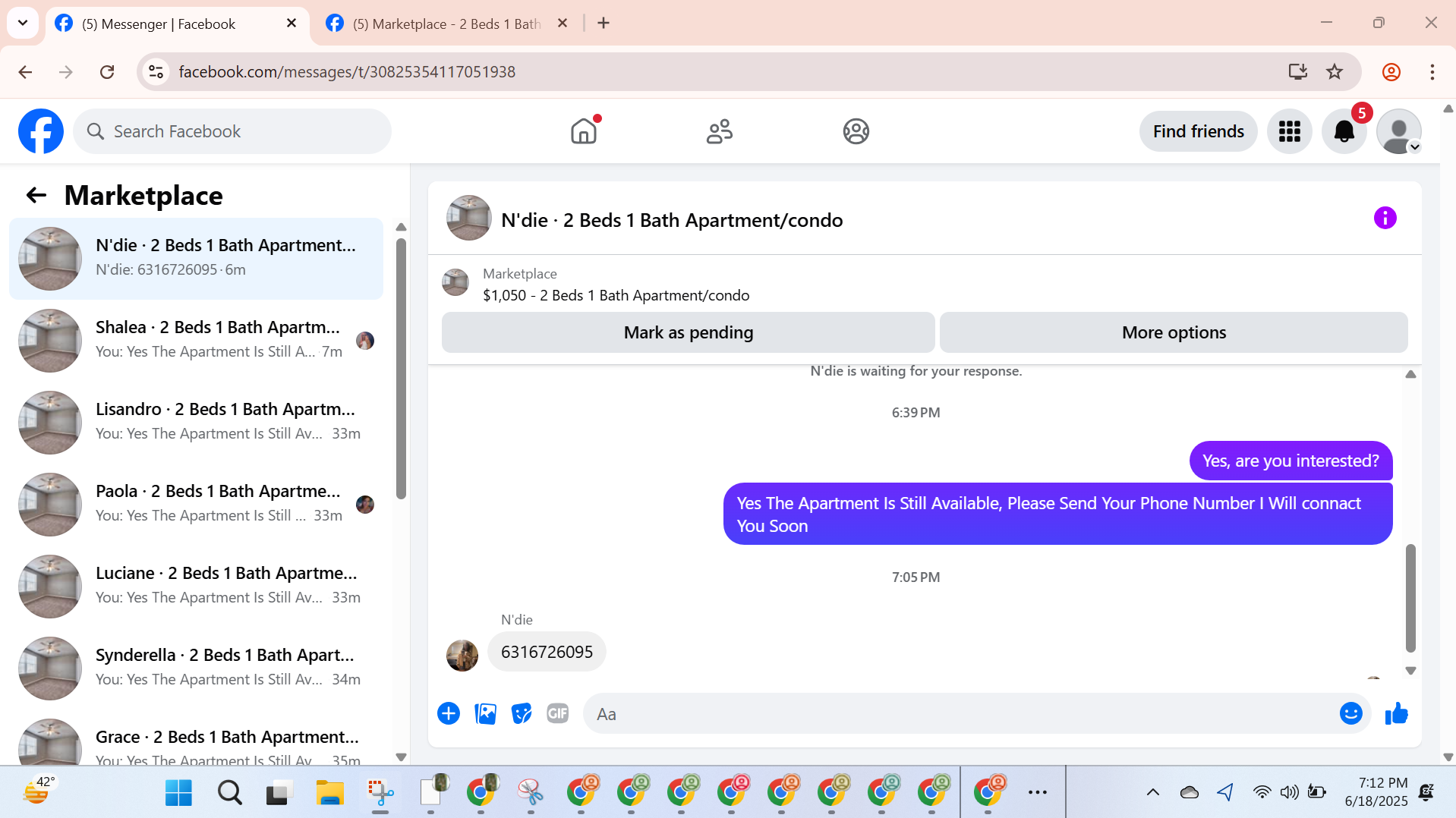1456x818 pixels.
Task: Open a new browser tab
Action: click(x=604, y=24)
